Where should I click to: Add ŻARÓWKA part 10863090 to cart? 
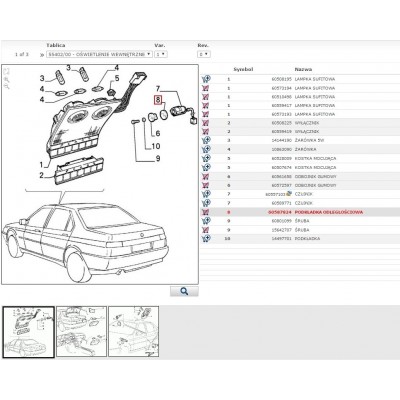(206, 149)
